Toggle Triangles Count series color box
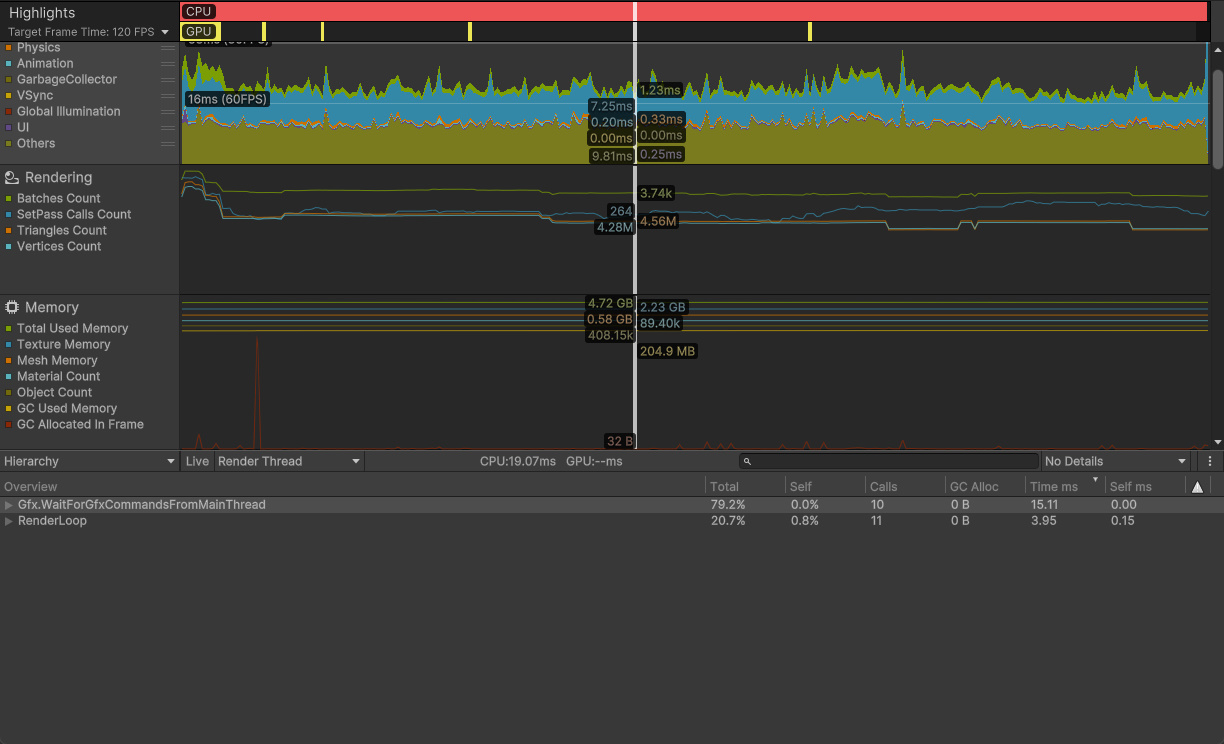Image resolution: width=1224 pixels, height=744 pixels. pyautogui.click(x=9, y=231)
